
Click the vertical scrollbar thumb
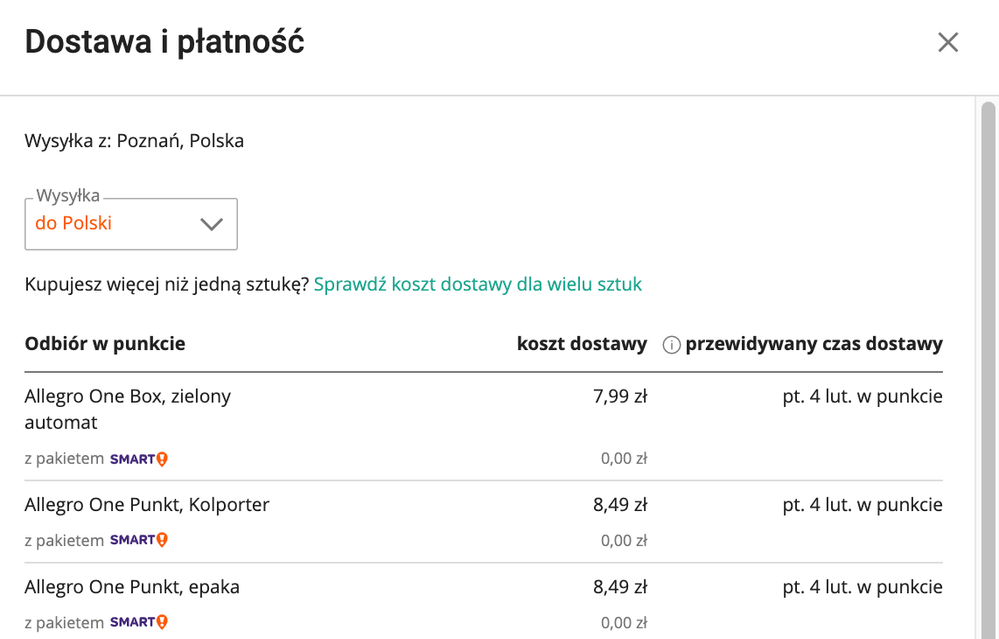(988, 370)
